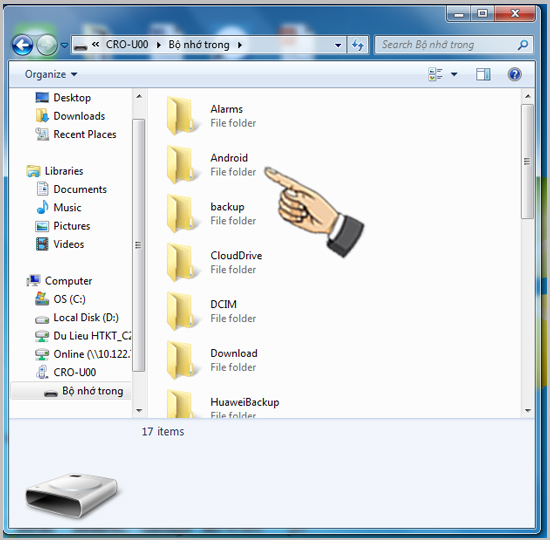Minimize the Explorer window
550x540 pixels.
[x=458, y=14]
